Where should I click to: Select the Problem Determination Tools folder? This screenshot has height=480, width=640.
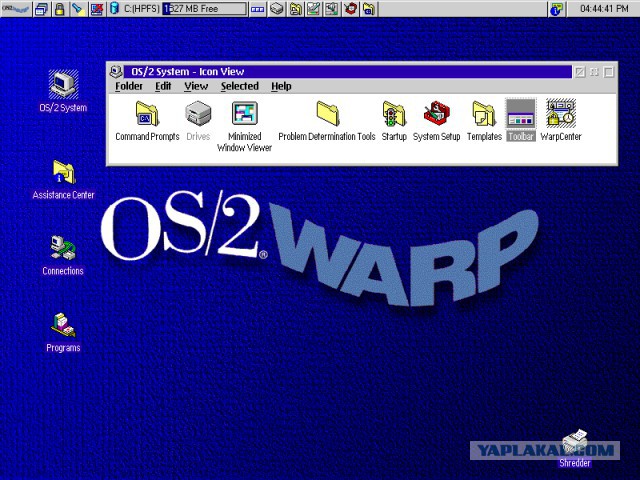[x=327, y=120]
